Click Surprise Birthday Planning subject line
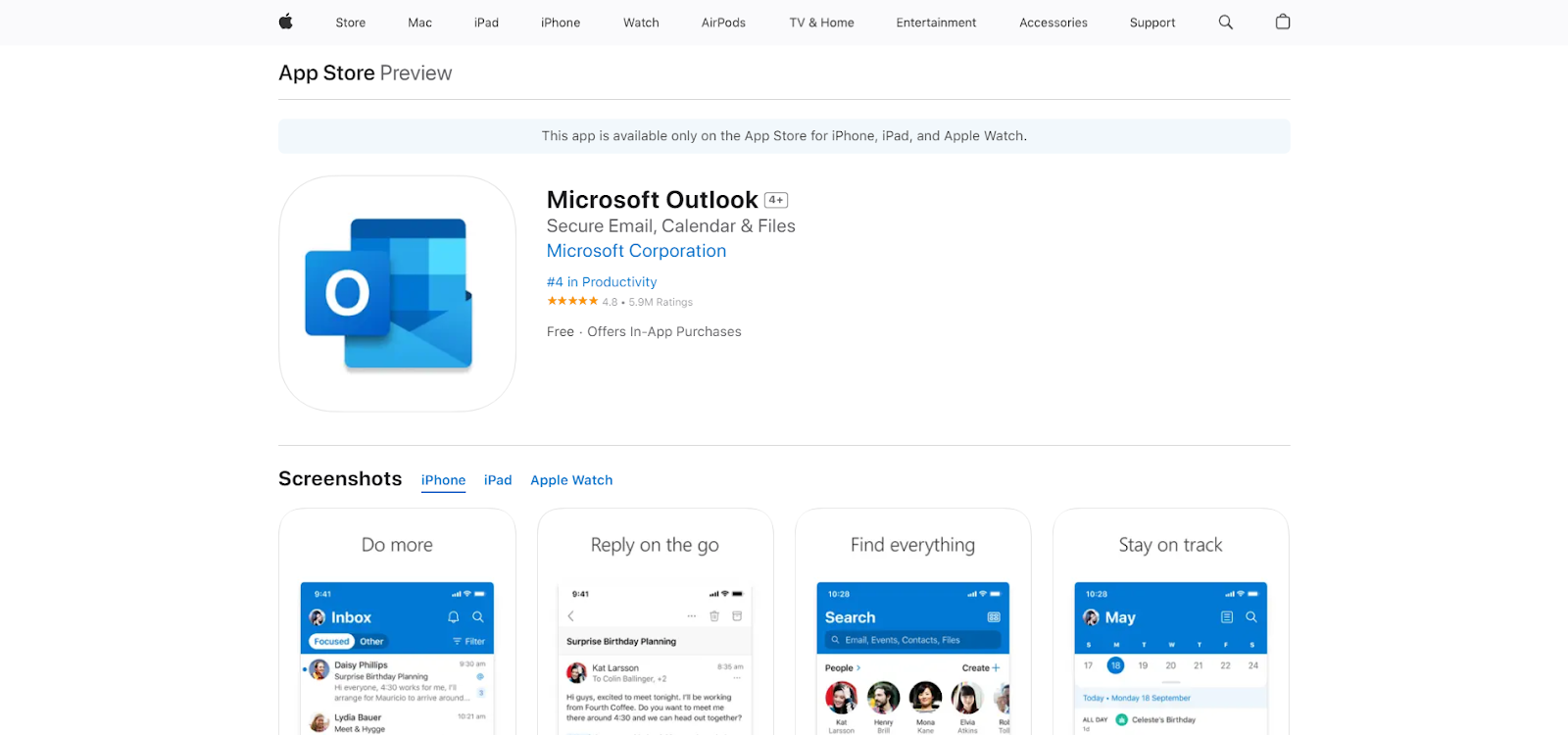 [621, 642]
